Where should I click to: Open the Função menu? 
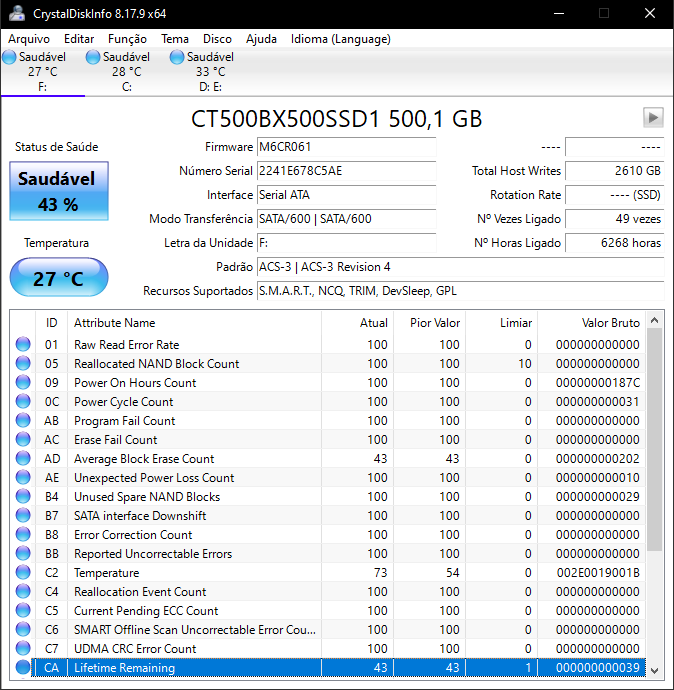tap(127, 39)
